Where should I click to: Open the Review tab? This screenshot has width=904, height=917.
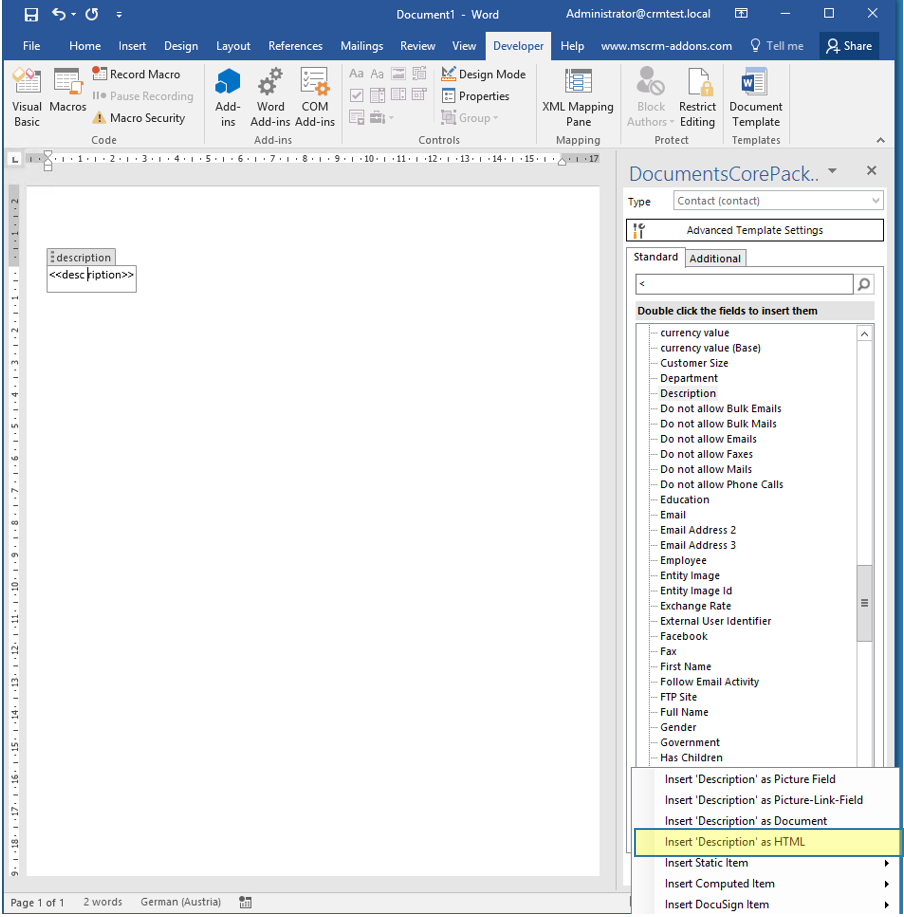(x=418, y=46)
